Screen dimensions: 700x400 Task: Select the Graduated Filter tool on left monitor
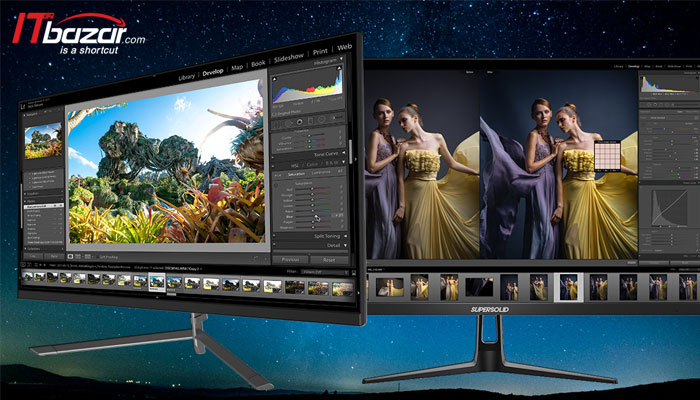point(310,121)
